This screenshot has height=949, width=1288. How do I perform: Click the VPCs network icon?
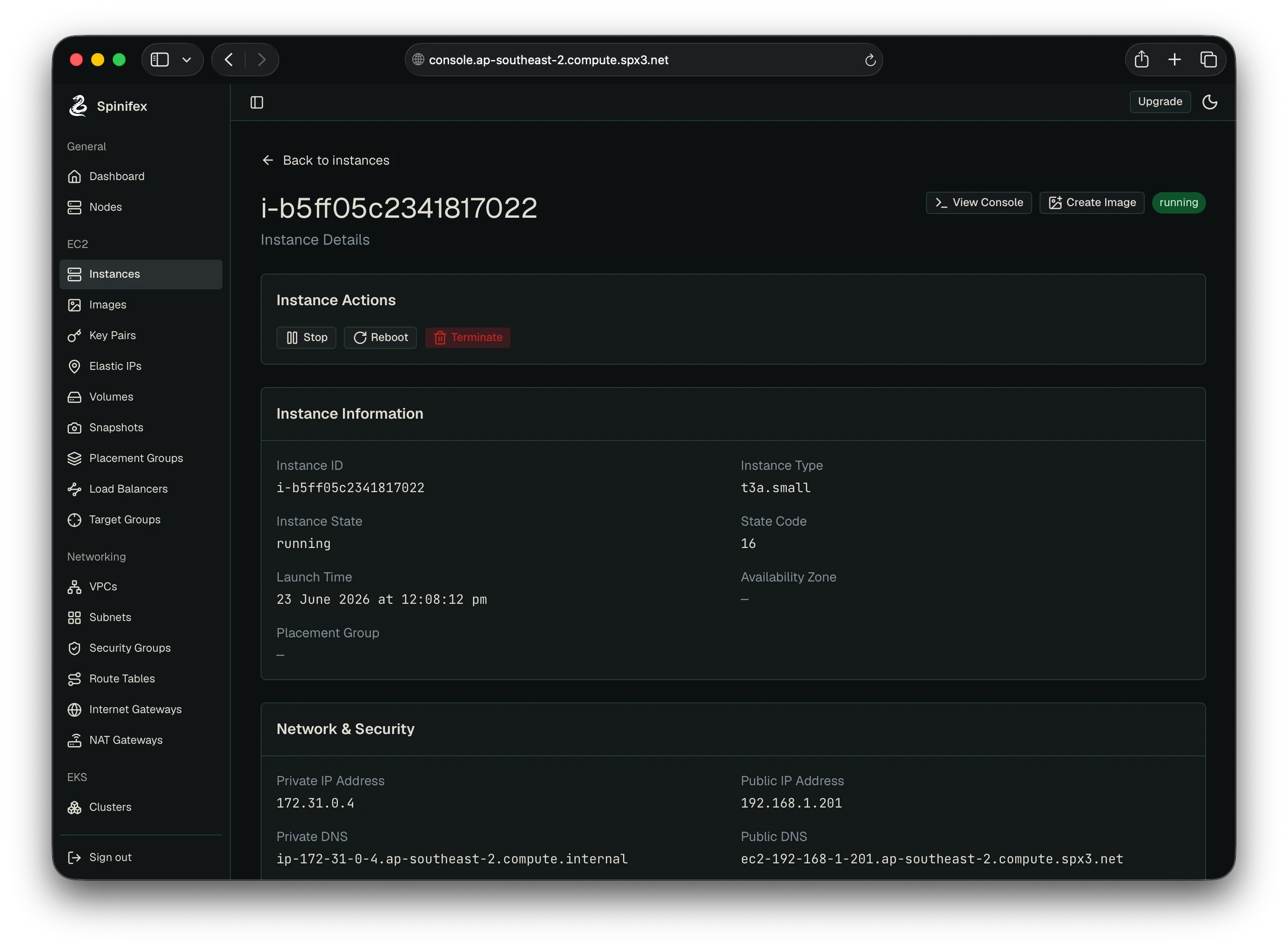coord(74,586)
